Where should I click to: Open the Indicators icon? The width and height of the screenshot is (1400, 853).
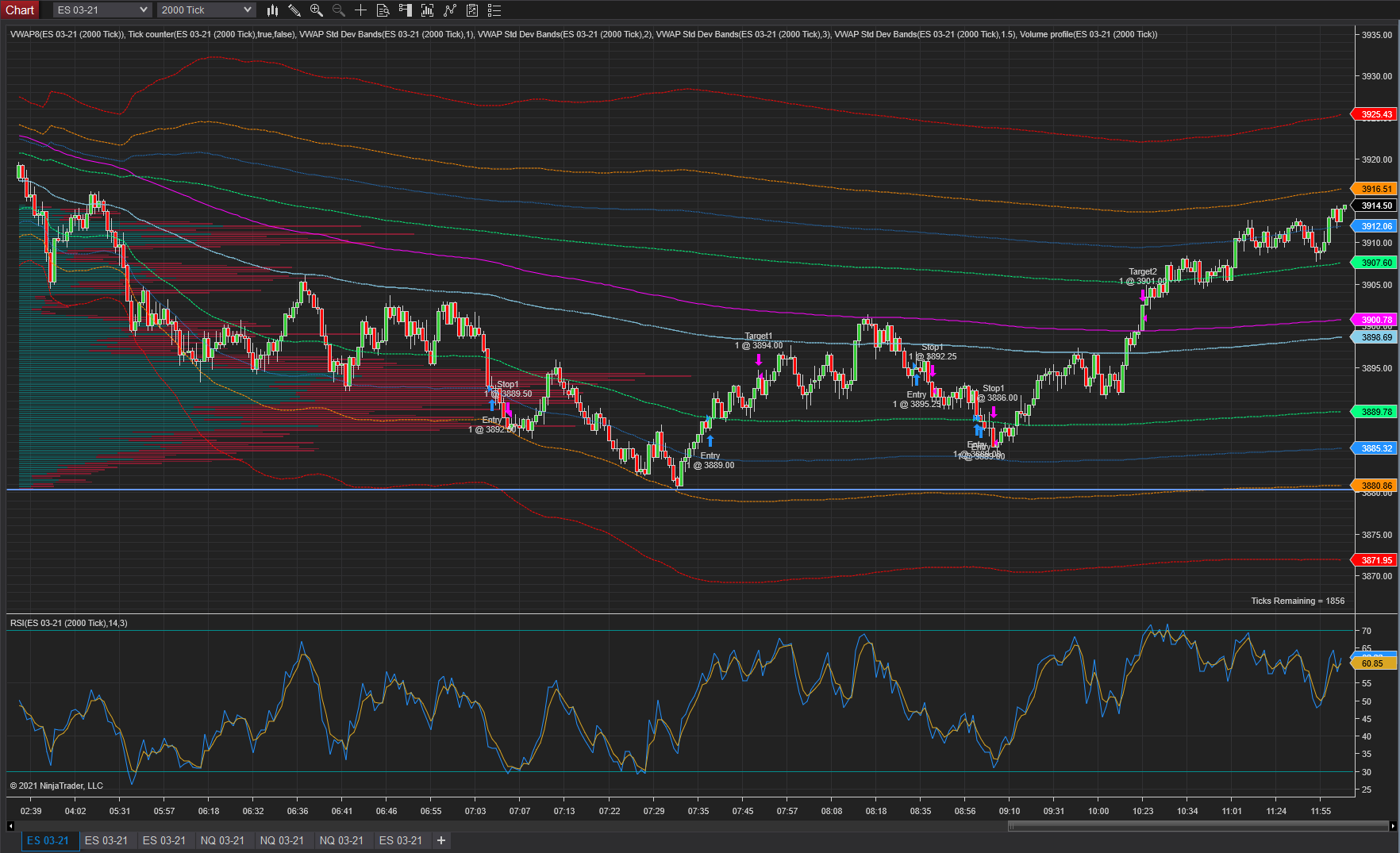tap(450, 10)
